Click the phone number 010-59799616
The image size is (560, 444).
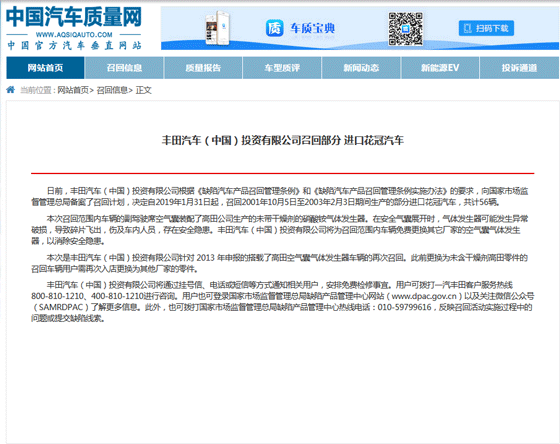tap(405, 307)
